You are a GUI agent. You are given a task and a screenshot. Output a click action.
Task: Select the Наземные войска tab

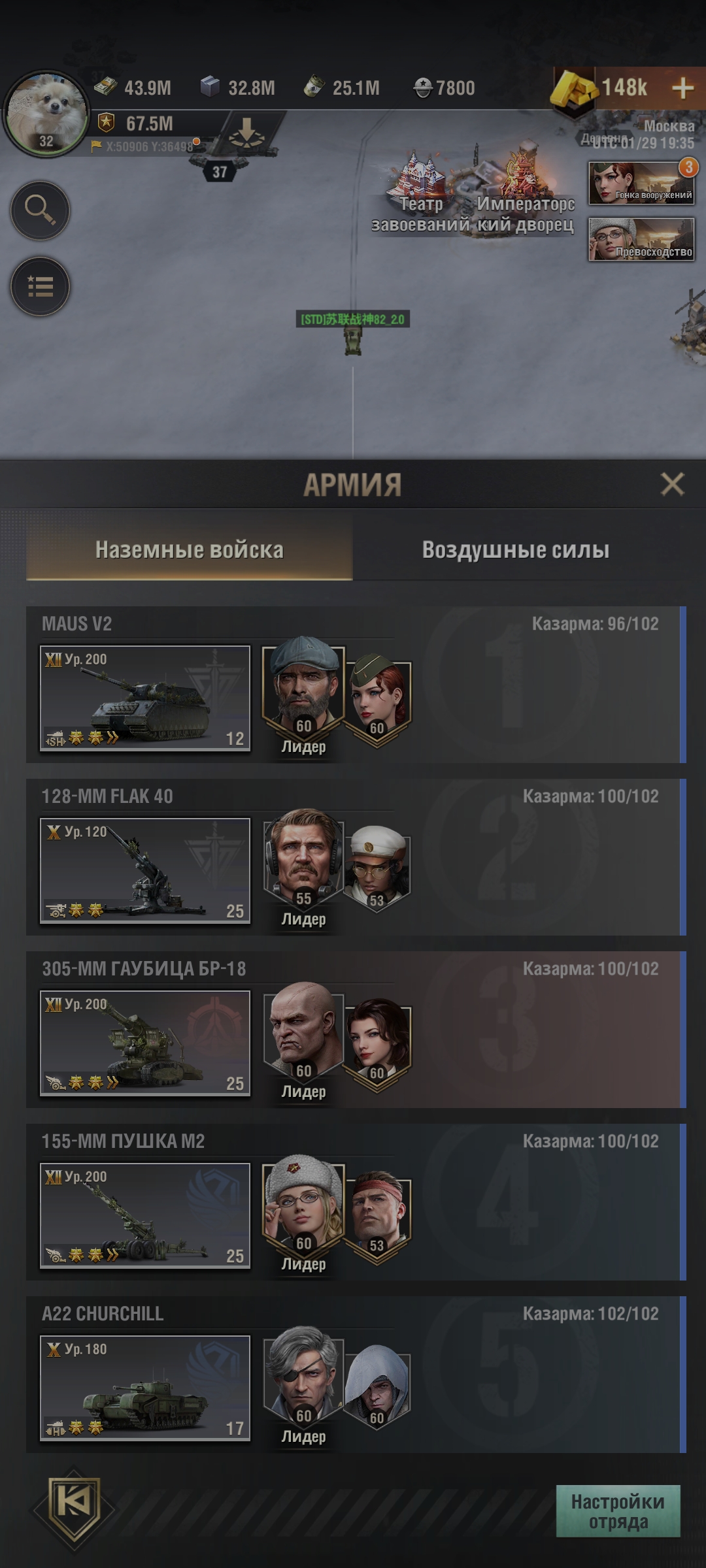(190, 549)
